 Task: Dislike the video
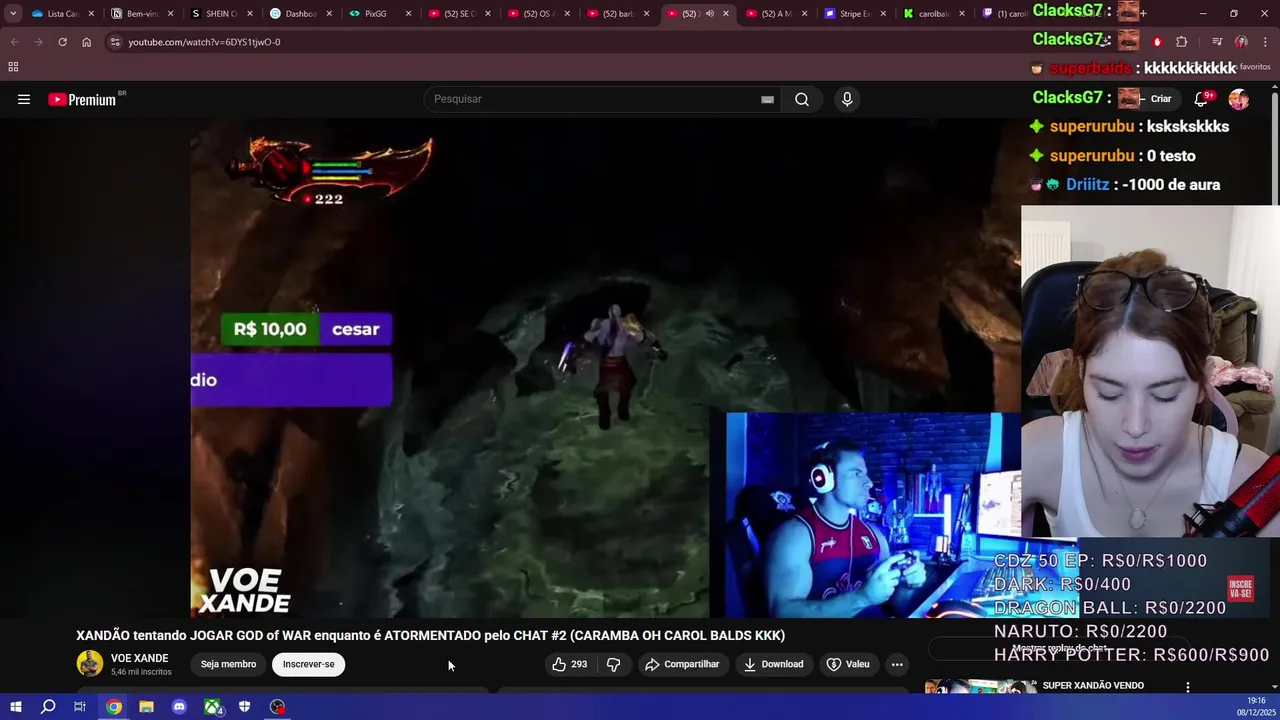click(614, 664)
